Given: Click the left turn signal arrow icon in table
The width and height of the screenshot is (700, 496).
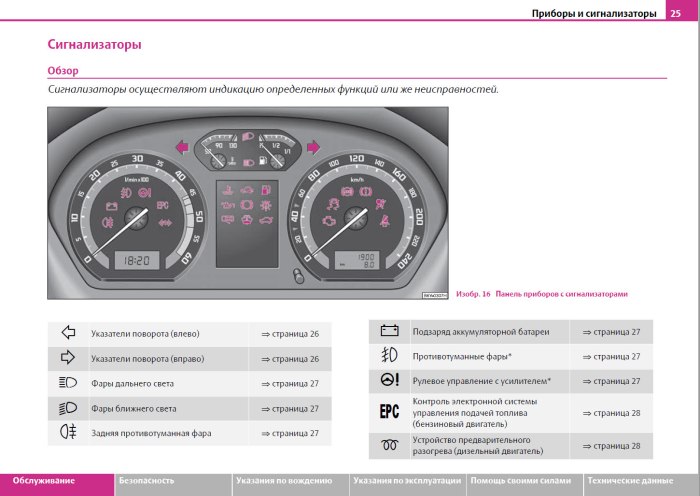Looking at the screenshot, I should 68,332.
